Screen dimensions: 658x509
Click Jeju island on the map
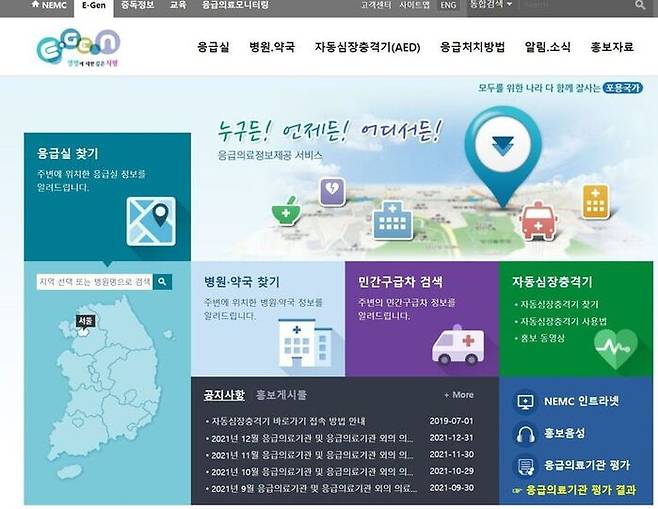(68, 472)
